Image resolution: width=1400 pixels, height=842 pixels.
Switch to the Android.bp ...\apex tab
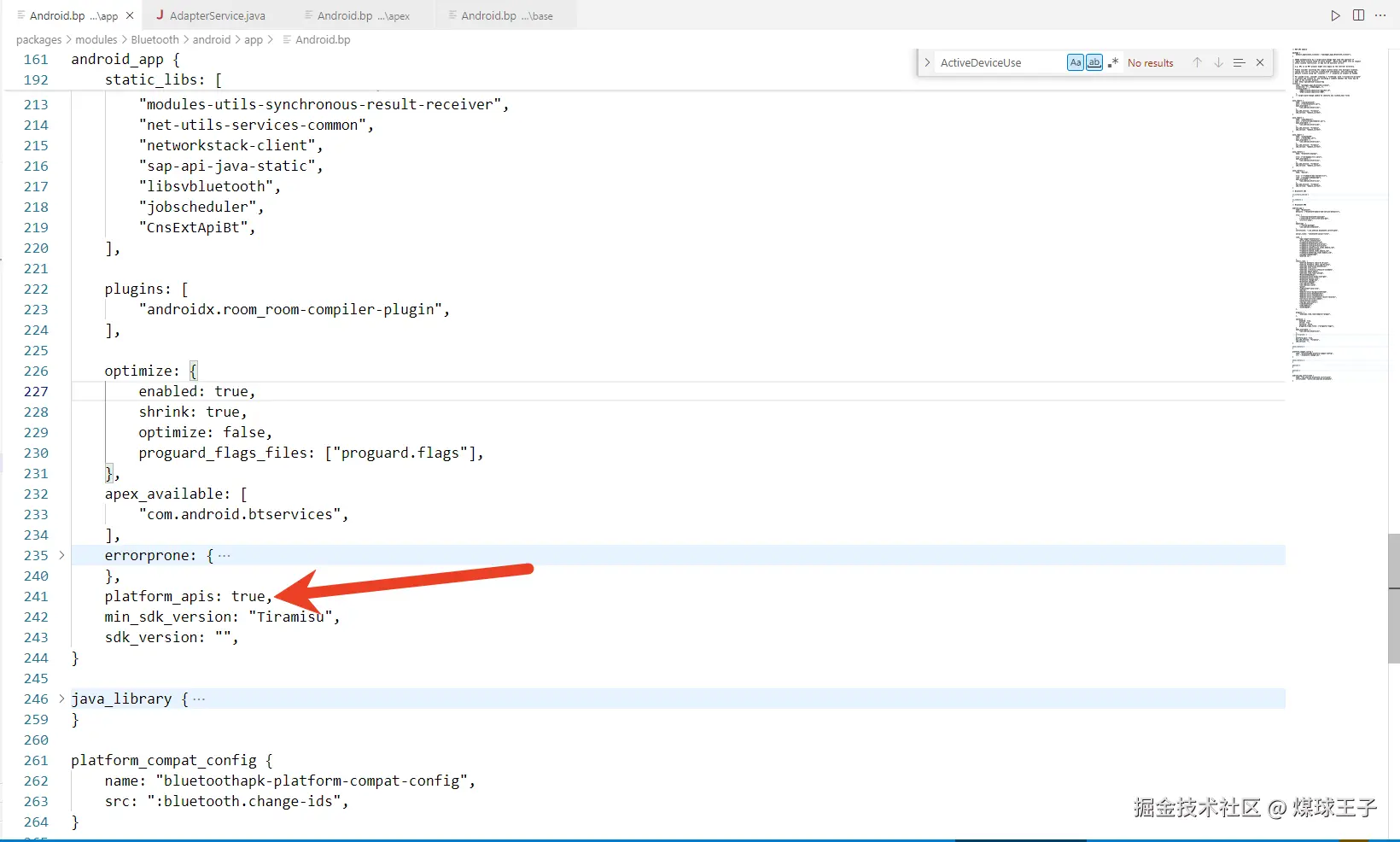[x=363, y=15]
